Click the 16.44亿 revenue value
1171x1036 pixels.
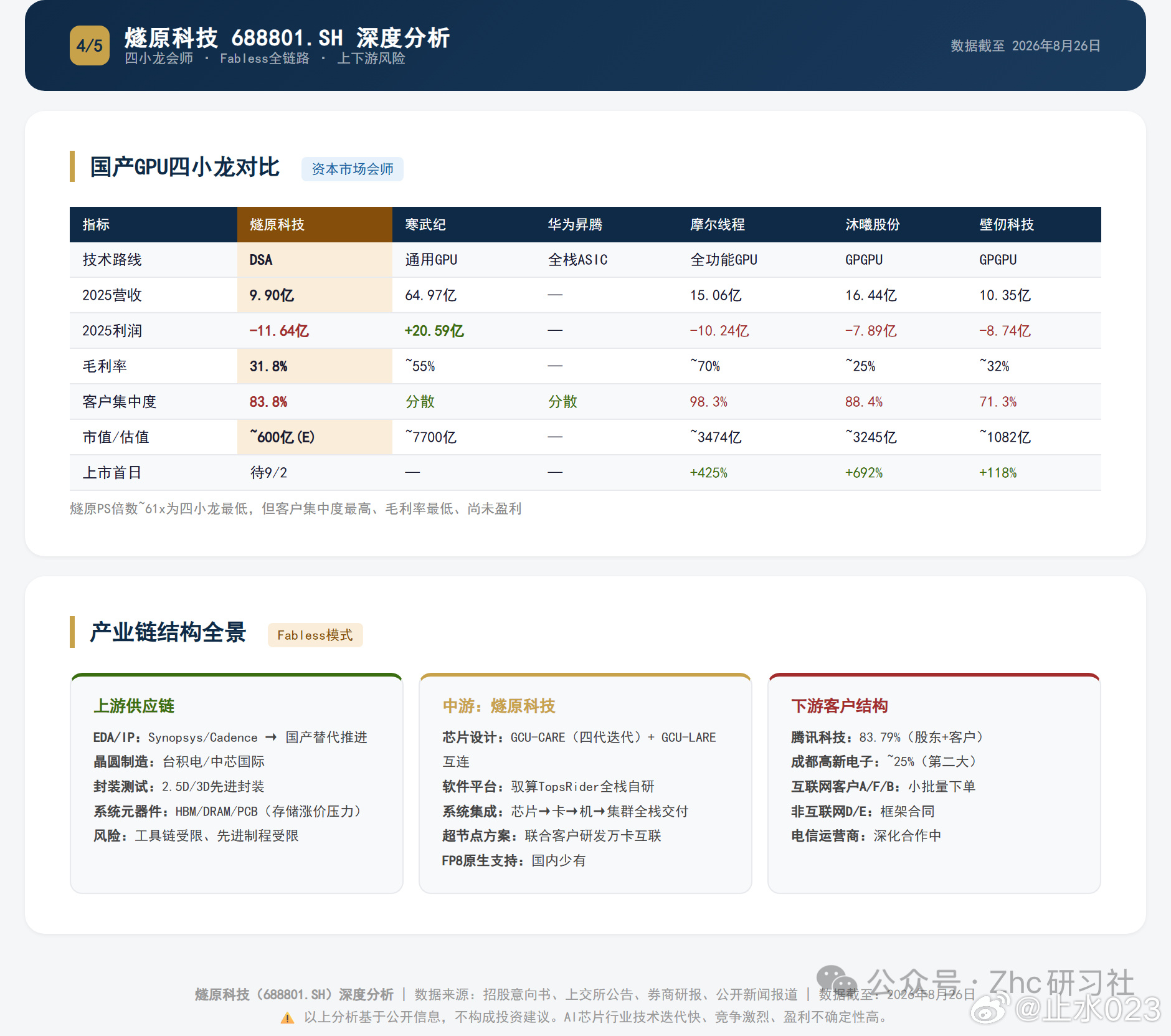pos(871,295)
